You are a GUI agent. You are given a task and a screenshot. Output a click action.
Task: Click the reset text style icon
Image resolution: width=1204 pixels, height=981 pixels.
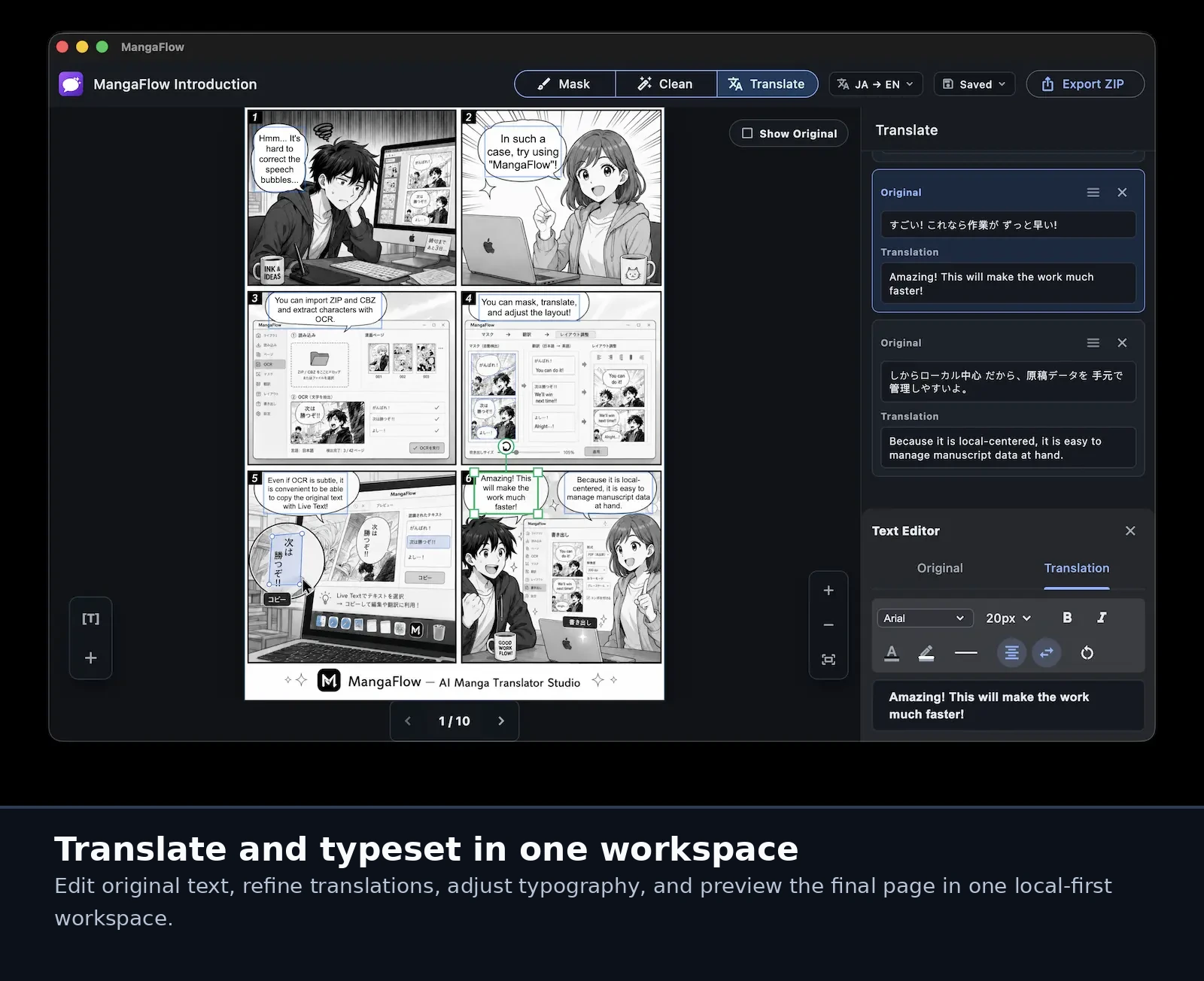[1087, 653]
